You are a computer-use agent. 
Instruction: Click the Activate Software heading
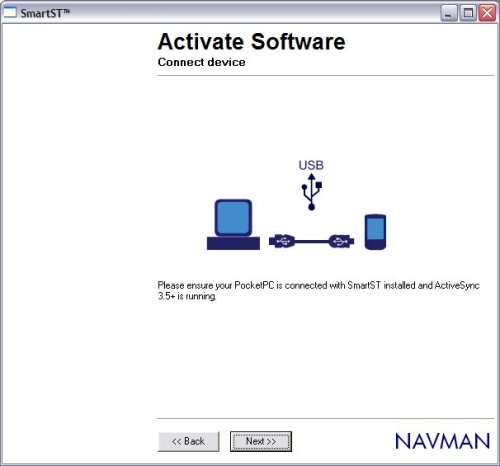(252, 42)
